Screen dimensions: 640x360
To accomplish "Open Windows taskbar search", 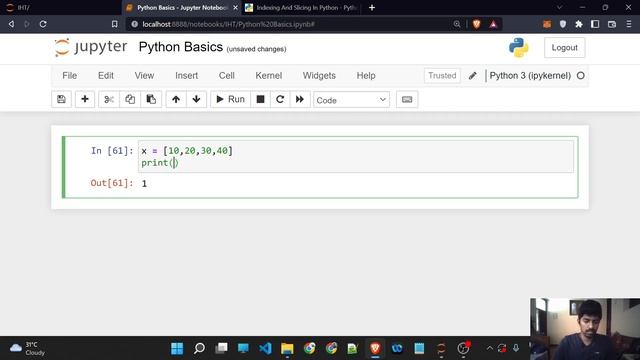I will tap(199, 348).
